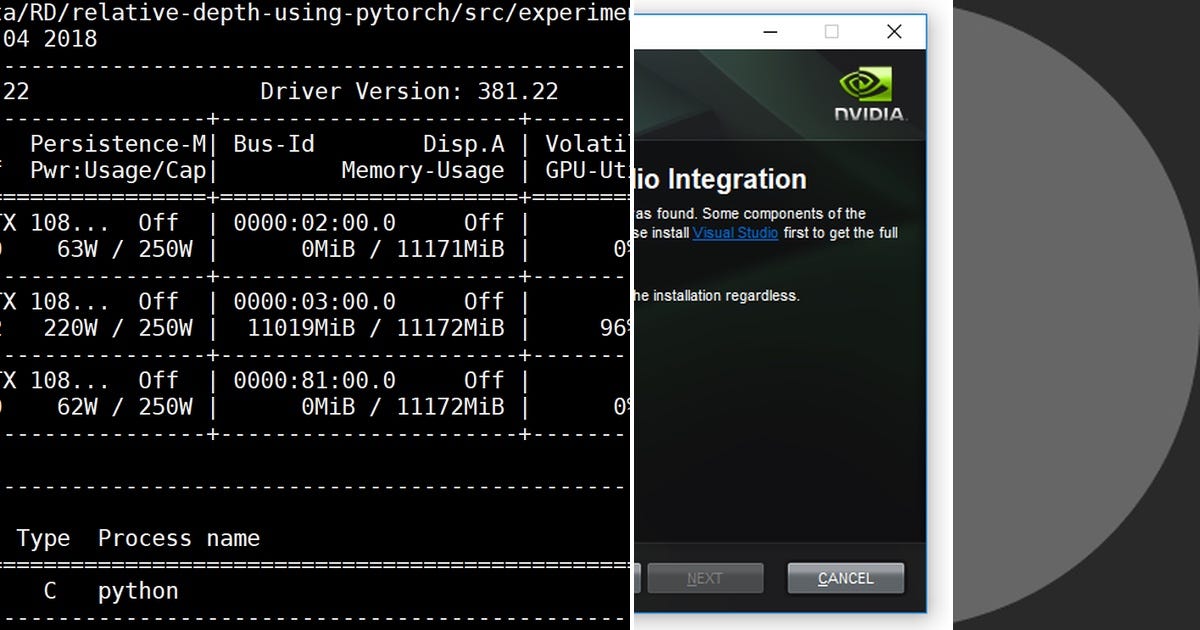Click the 'Bus-Id' header in terminal

(x=274, y=144)
